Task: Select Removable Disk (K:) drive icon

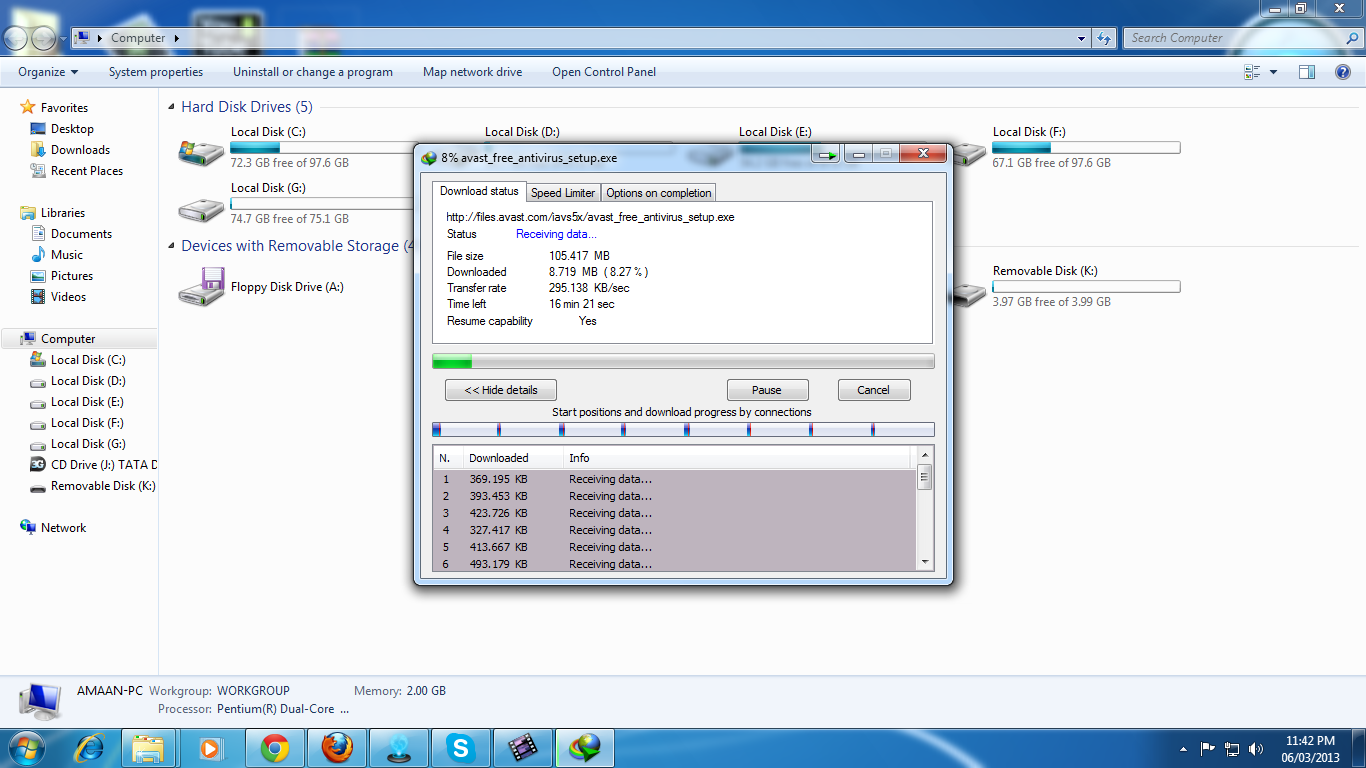Action: pyautogui.click(x=969, y=292)
